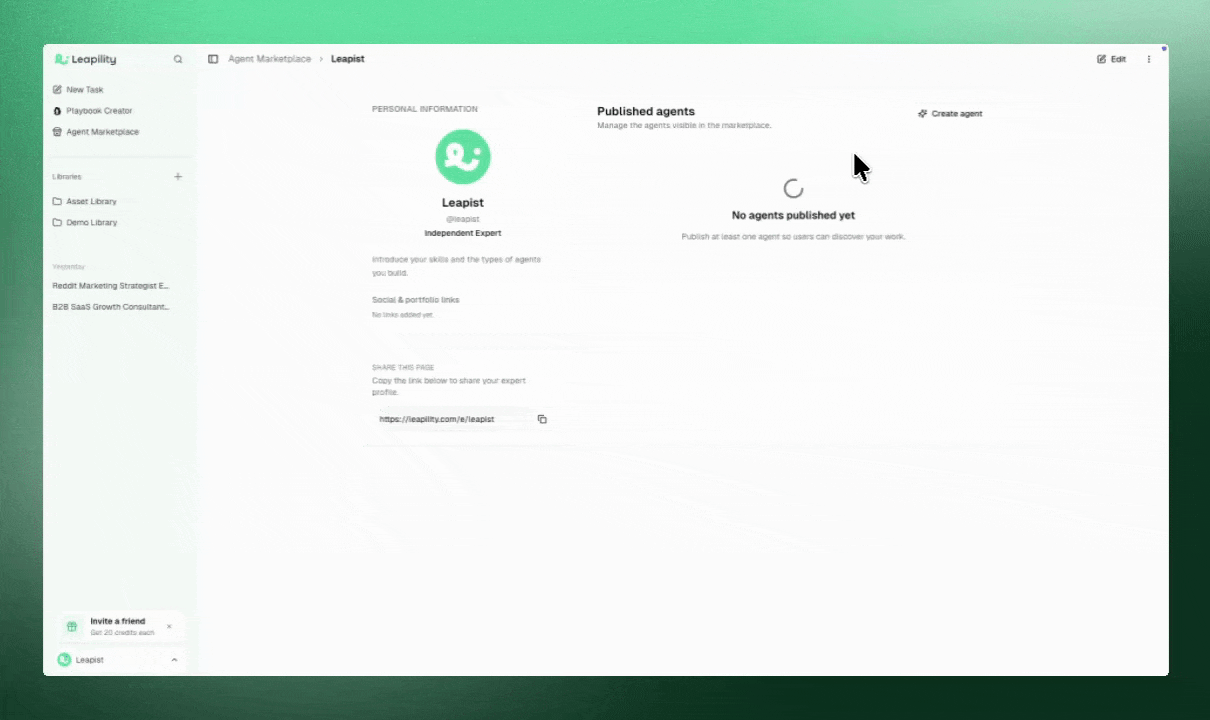
Task: Click the @leapist handle
Action: click(x=463, y=219)
